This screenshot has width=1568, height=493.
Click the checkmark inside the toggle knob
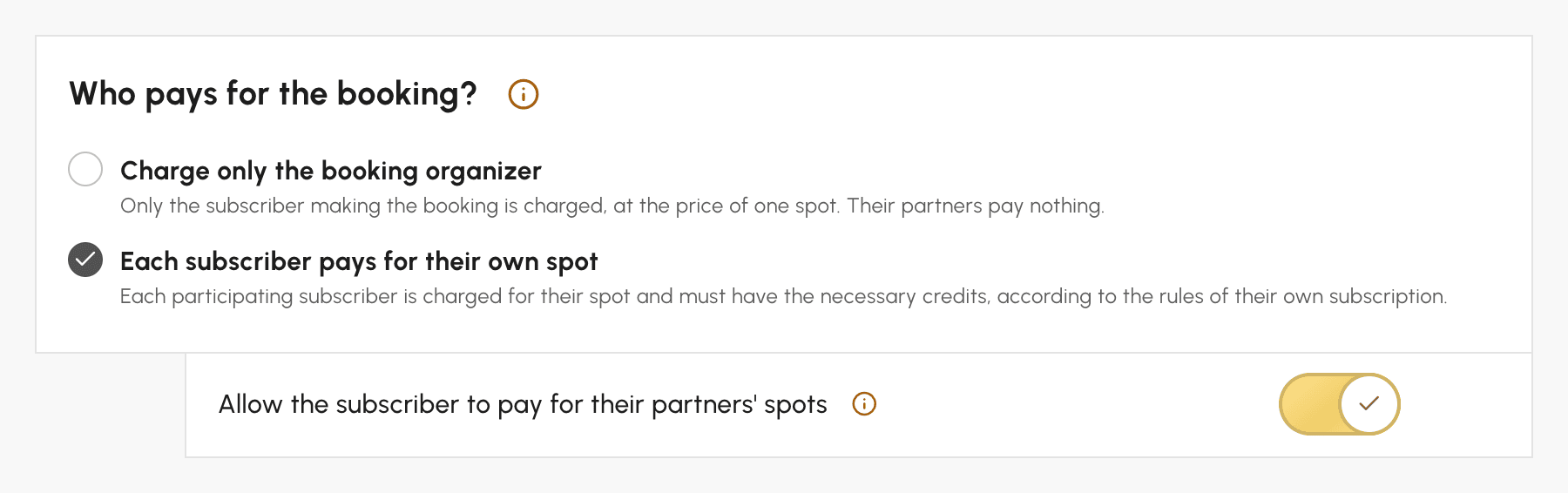[x=1369, y=404]
